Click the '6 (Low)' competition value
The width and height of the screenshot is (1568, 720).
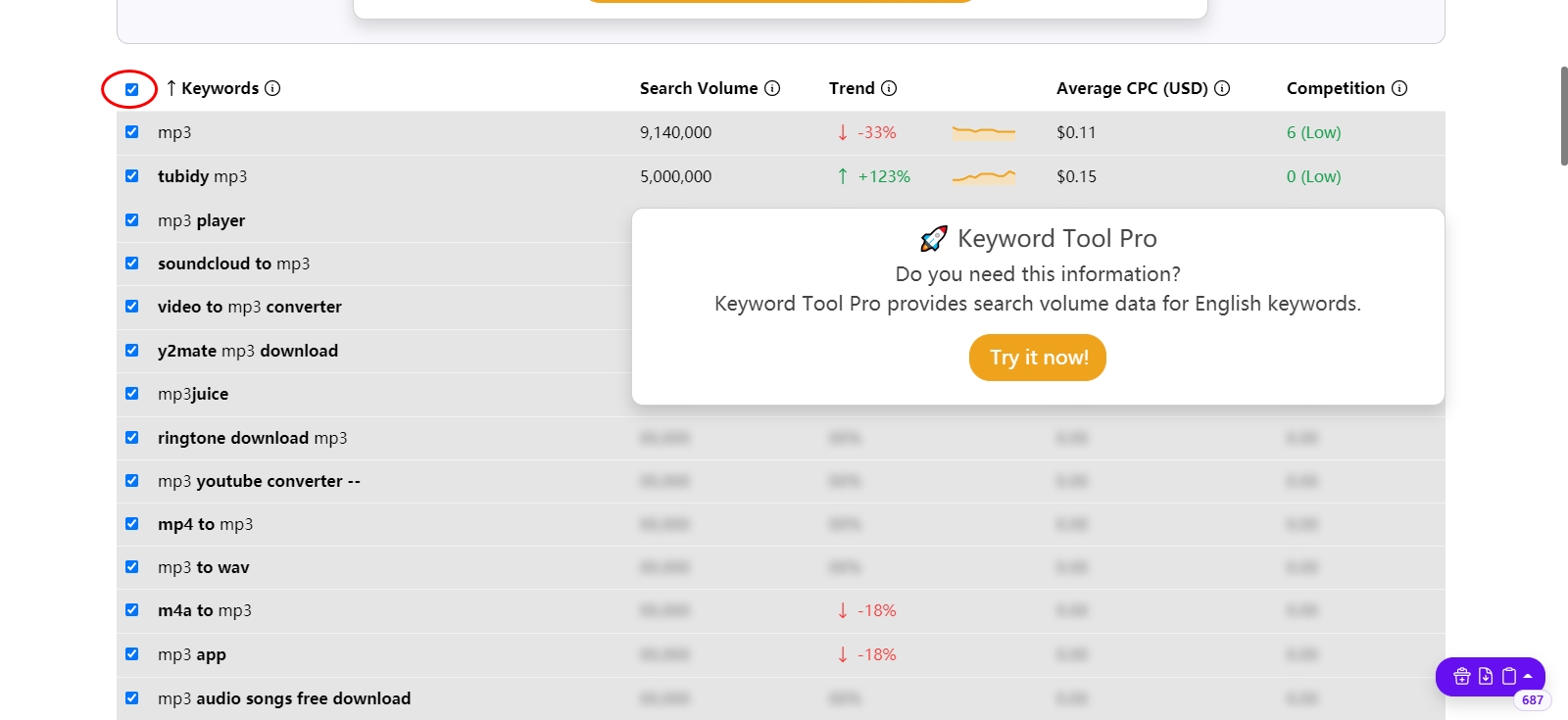click(x=1314, y=132)
